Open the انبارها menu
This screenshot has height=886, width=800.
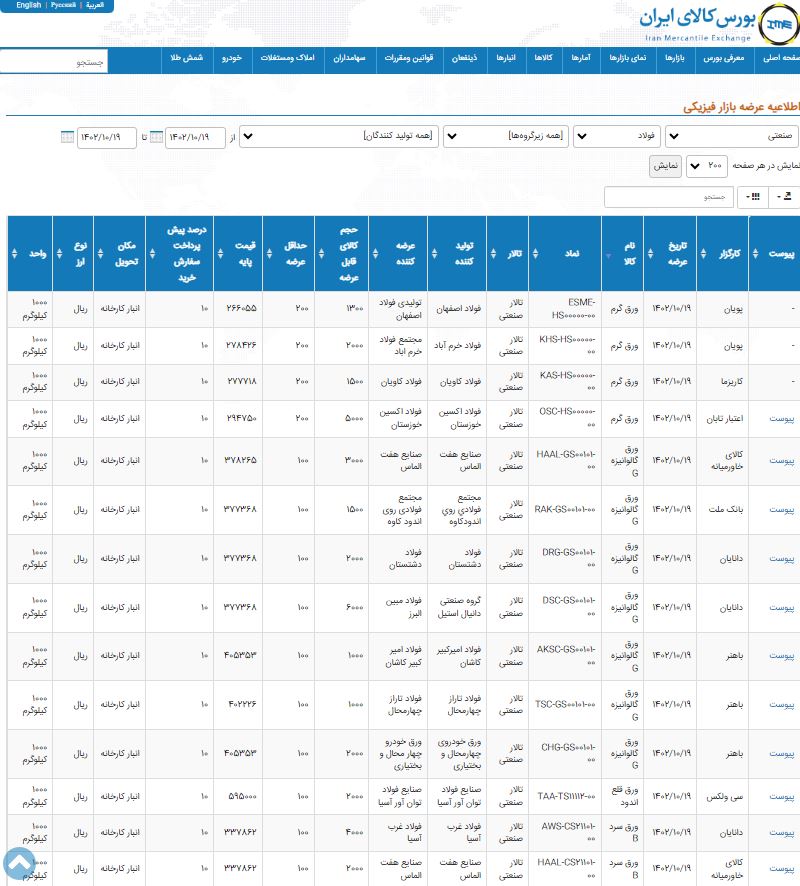(x=506, y=58)
